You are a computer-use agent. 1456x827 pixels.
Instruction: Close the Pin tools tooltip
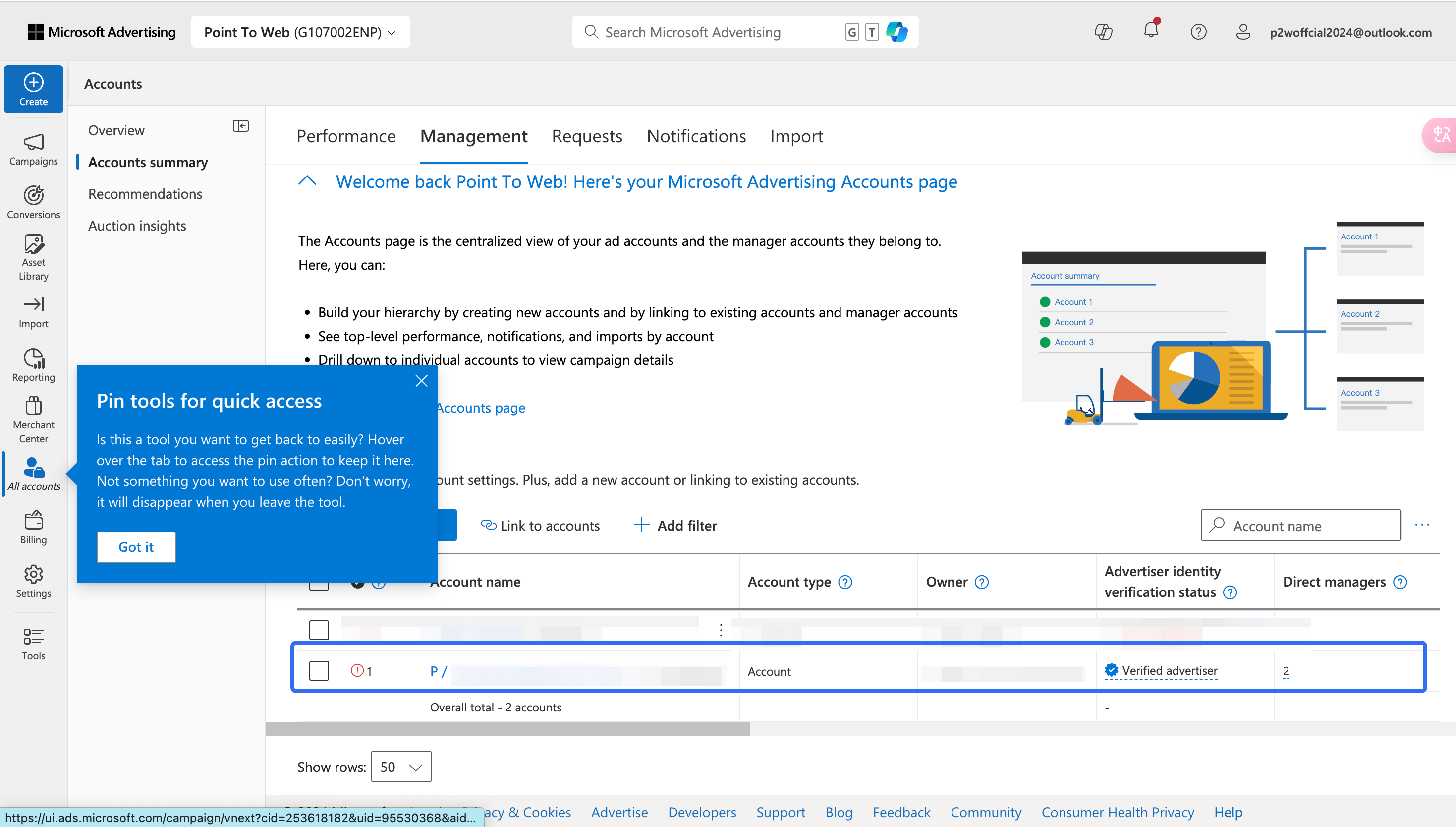tap(421, 381)
